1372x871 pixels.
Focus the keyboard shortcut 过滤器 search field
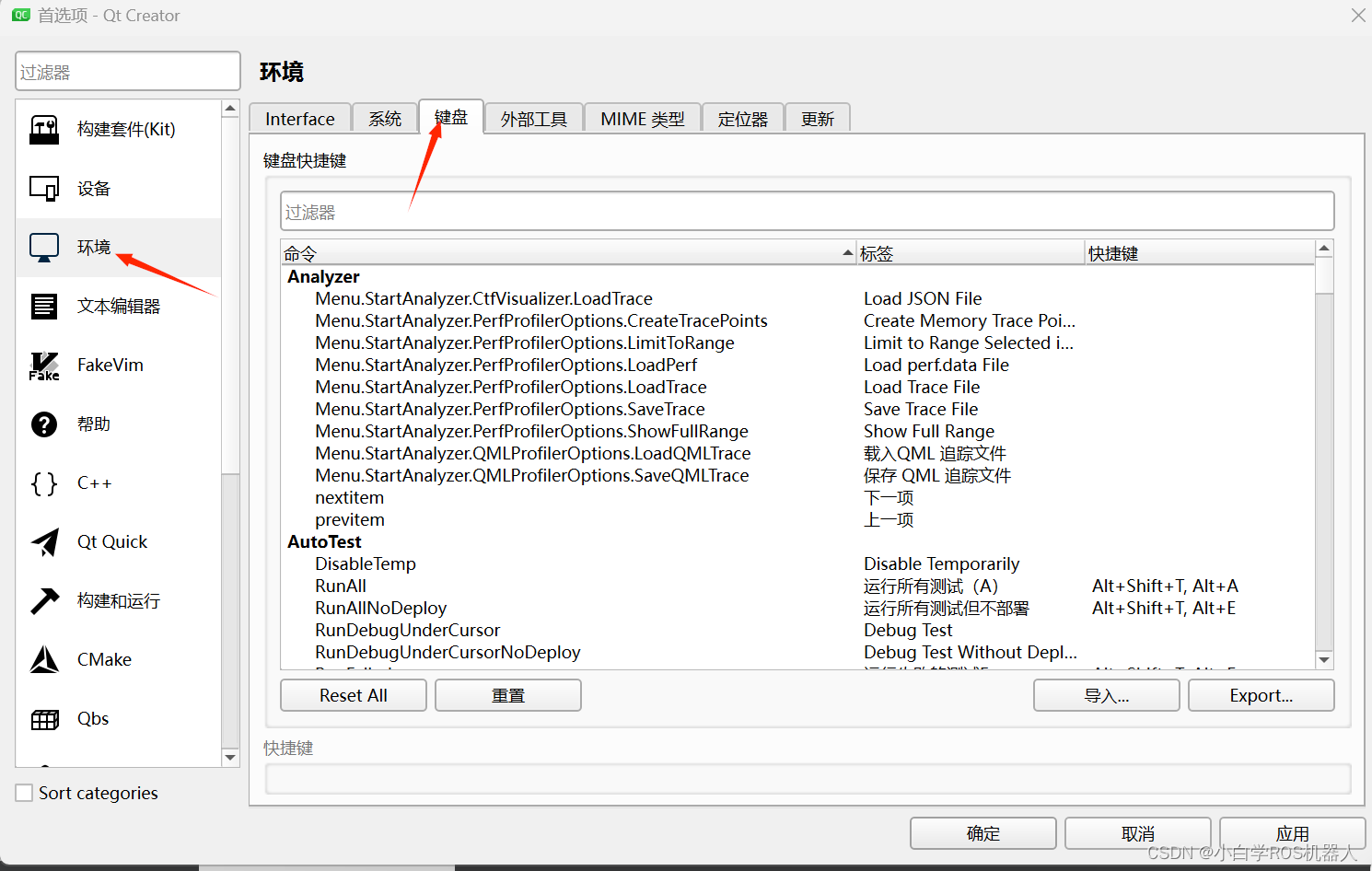(x=808, y=212)
